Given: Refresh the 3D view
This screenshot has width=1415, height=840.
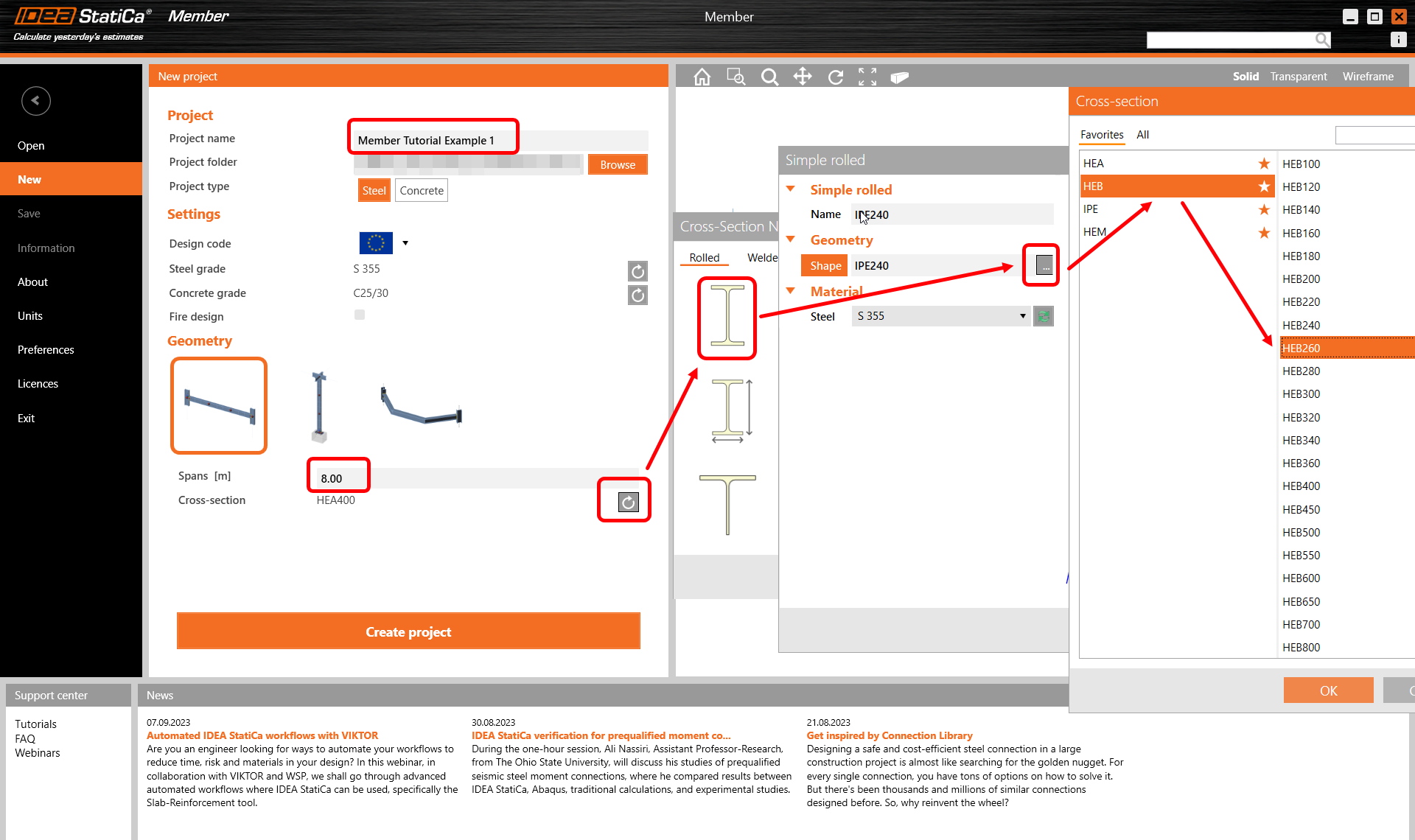Looking at the screenshot, I should point(836,76).
